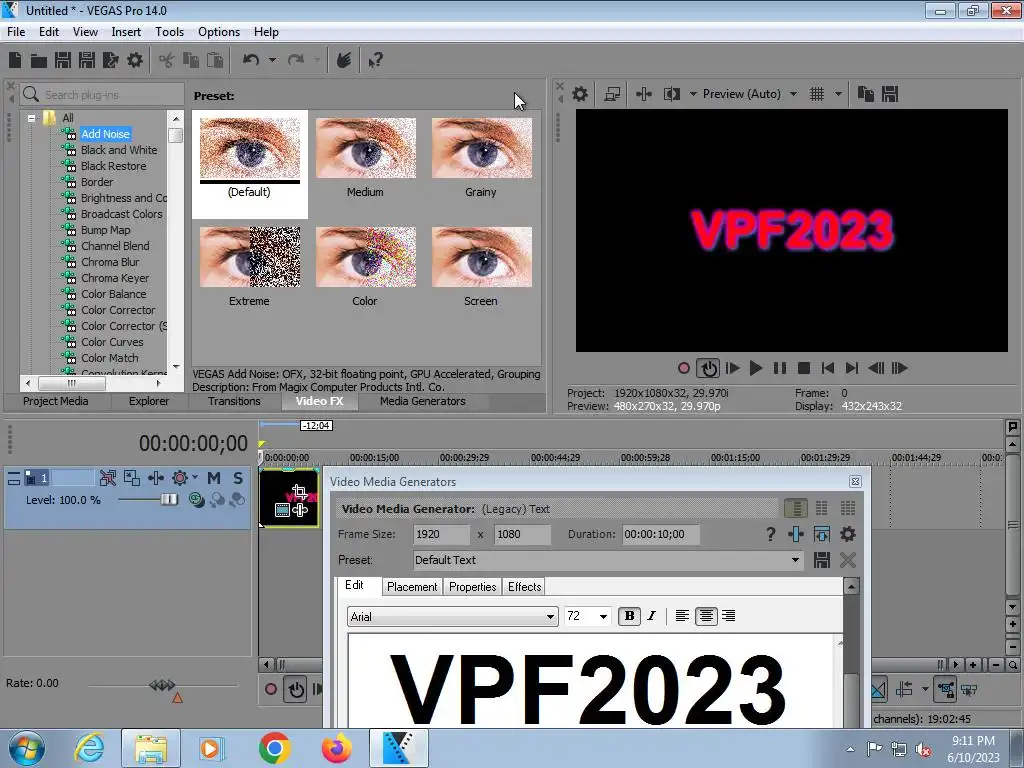Open Project Properties gear in main toolbar
Image resolution: width=1024 pixels, height=768 pixels.
coord(135,60)
